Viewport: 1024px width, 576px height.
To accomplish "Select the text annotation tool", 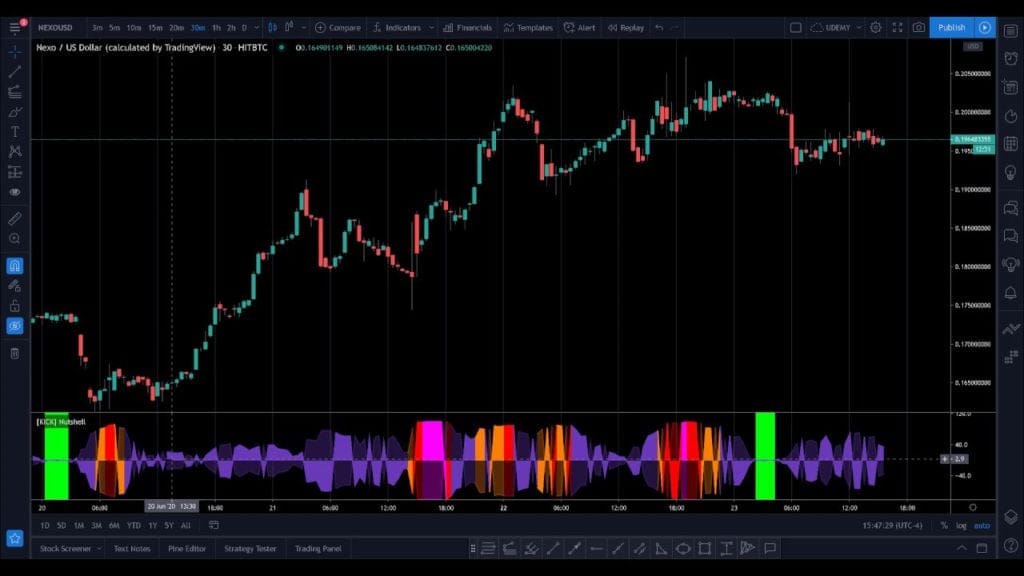I will 15,132.
